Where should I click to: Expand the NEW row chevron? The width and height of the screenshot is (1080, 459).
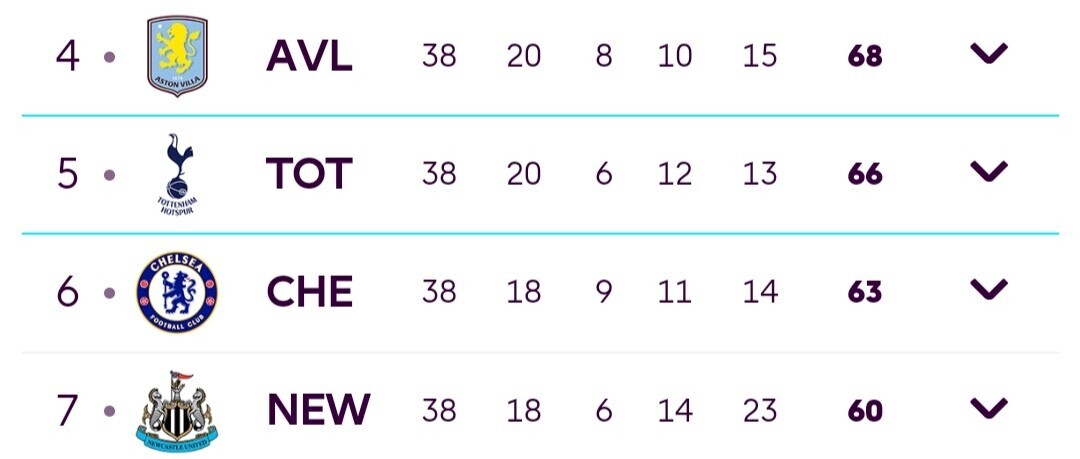989,408
